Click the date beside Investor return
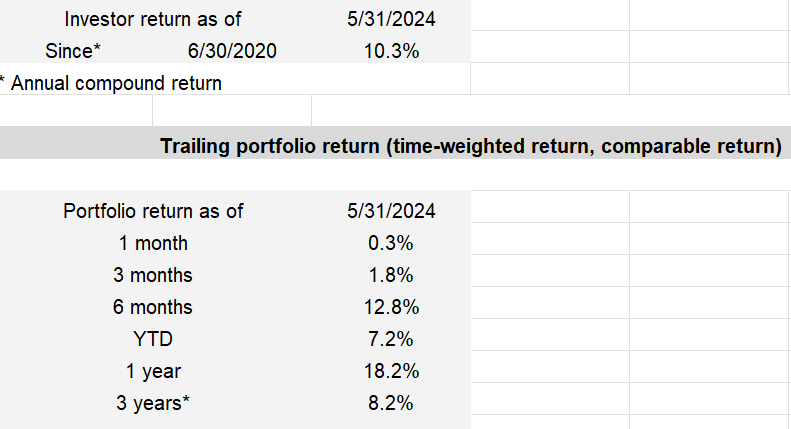791x429 pixels. click(391, 19)
